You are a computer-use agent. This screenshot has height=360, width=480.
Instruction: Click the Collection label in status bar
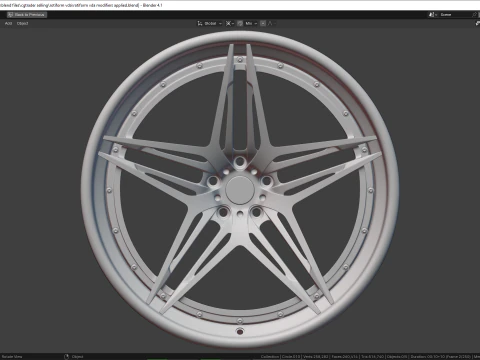tap(270, 357)
